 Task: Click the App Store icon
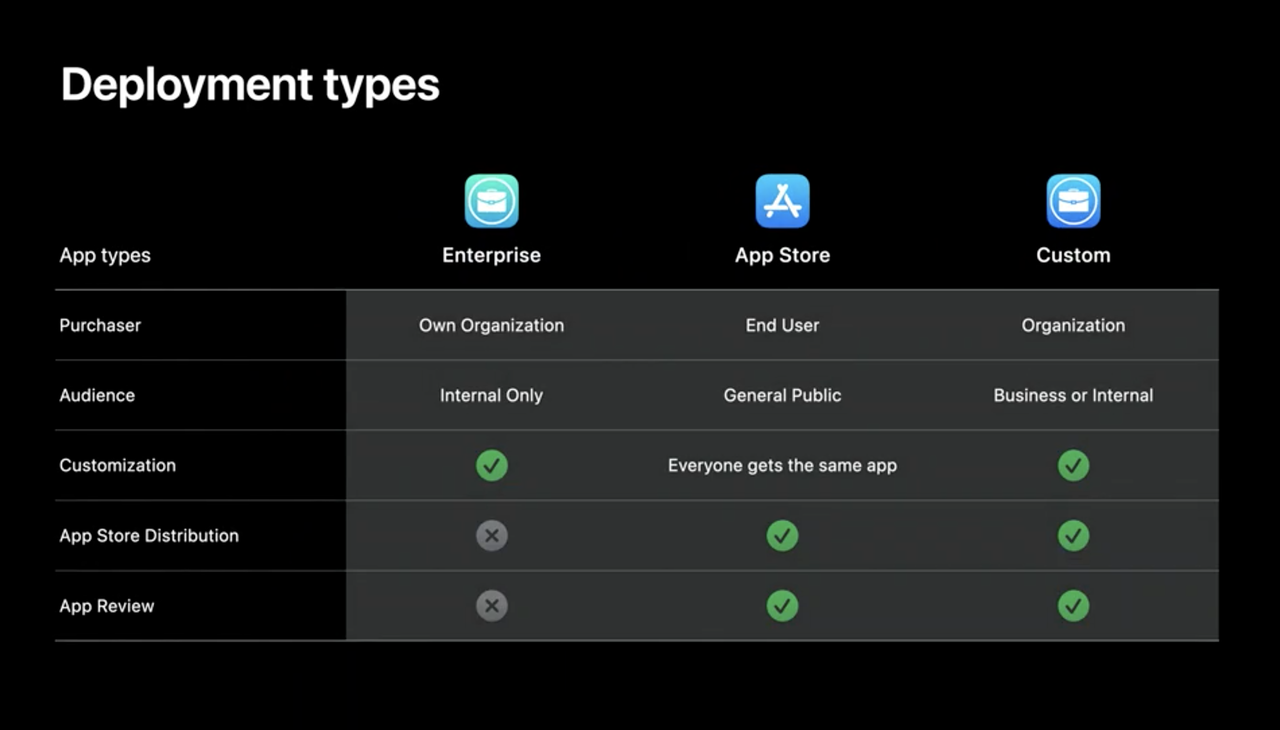pyautogui.click(x=782, y=201)
